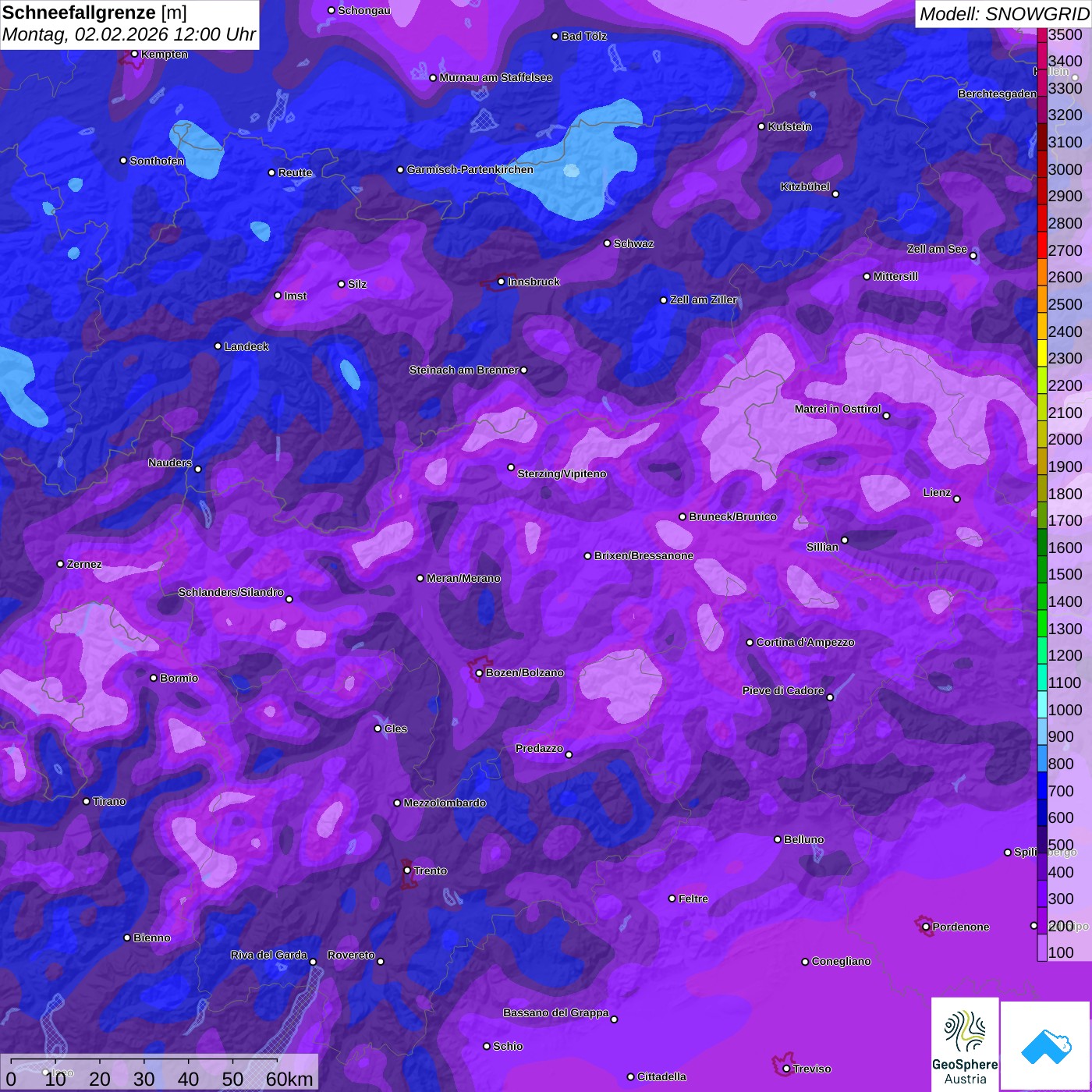The height and width of the screenshot is (1092, 1092).
Task: Click the Reutte label
Action: pos(295,172)
